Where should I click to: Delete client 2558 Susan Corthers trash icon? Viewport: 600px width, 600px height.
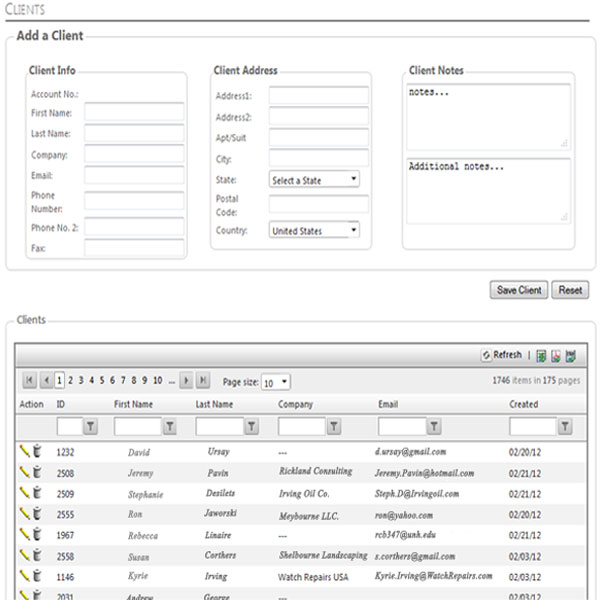tap(37, 554)
